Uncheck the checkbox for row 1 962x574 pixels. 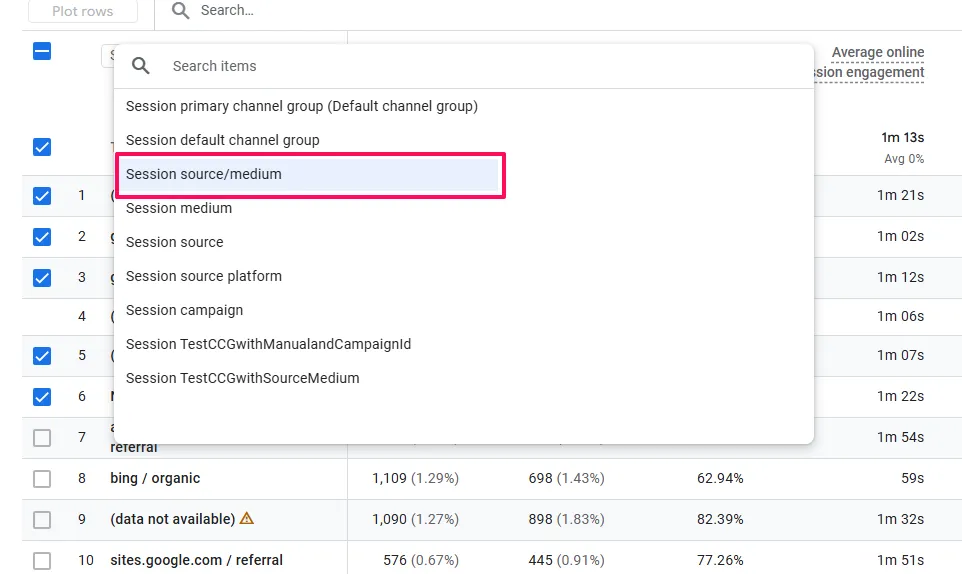click(42, 196)
